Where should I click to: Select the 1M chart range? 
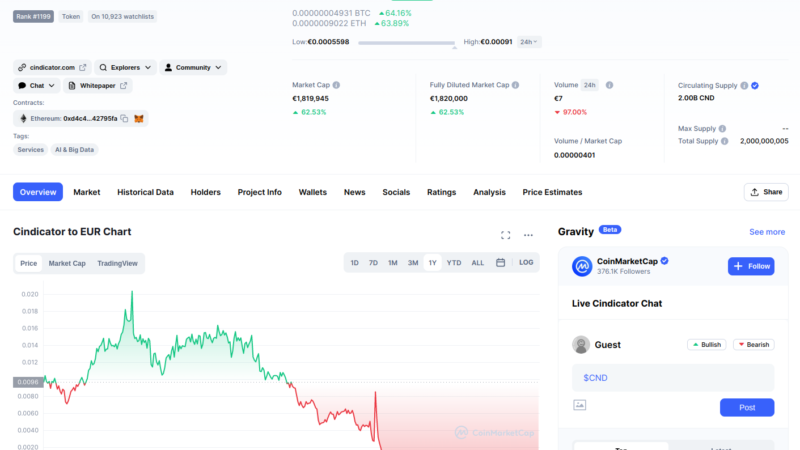pyautogui.click(x=393, y=263)
